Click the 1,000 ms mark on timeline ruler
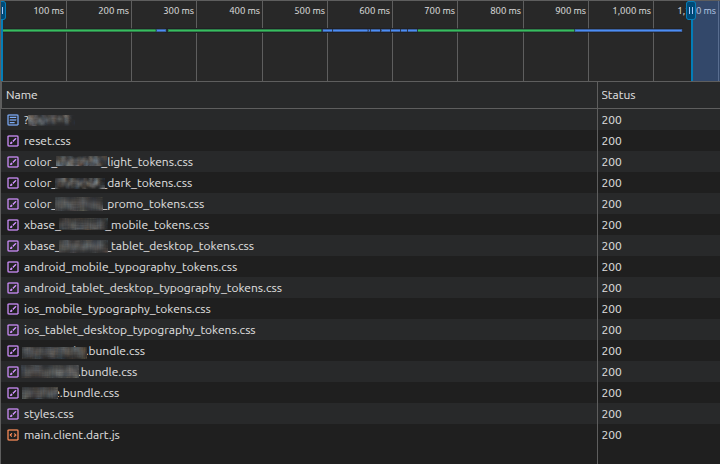 pyautogui.click(x=631, y=11)
